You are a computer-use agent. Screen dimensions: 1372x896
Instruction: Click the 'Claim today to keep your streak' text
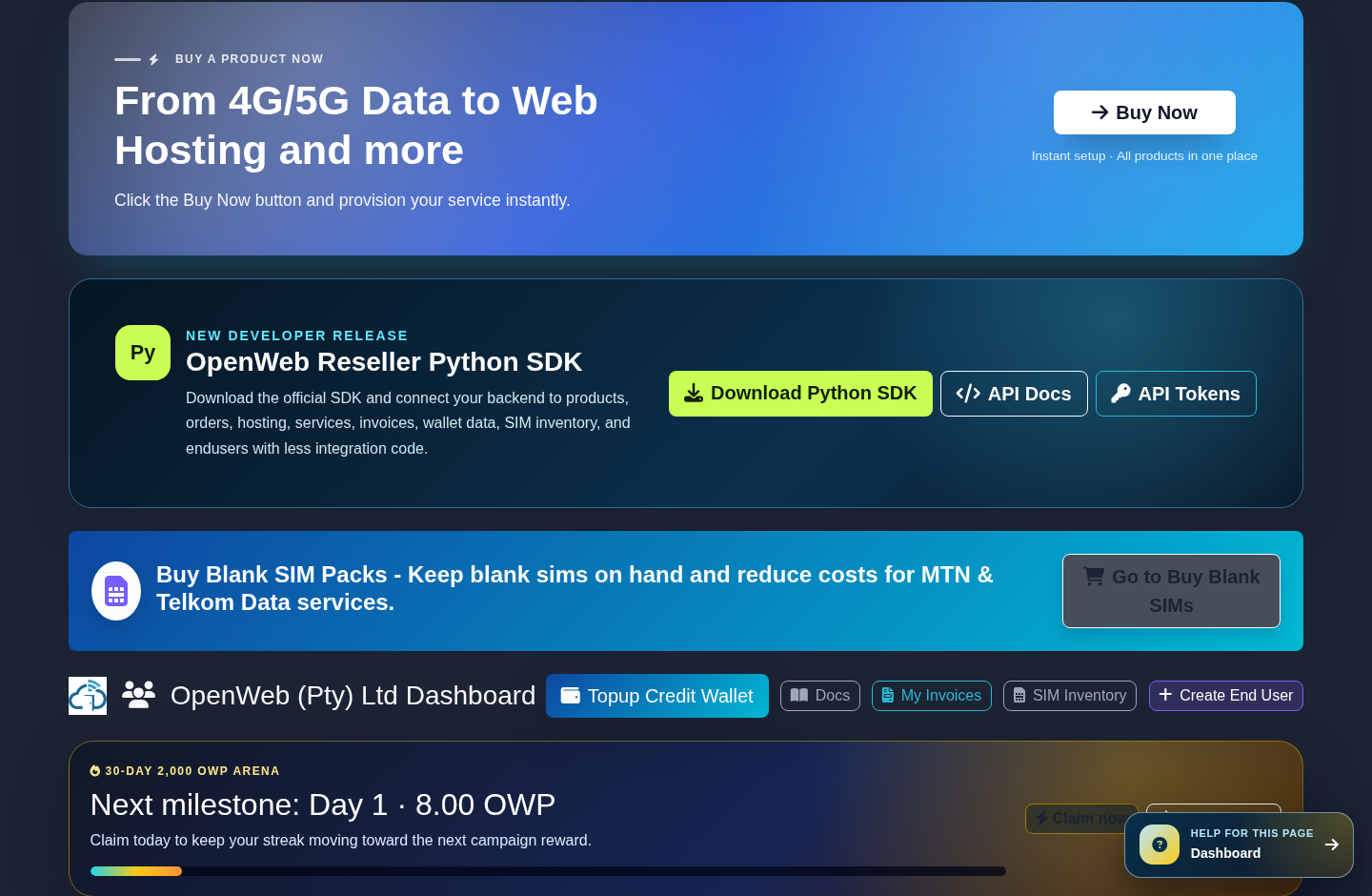(x=341, y=840)
